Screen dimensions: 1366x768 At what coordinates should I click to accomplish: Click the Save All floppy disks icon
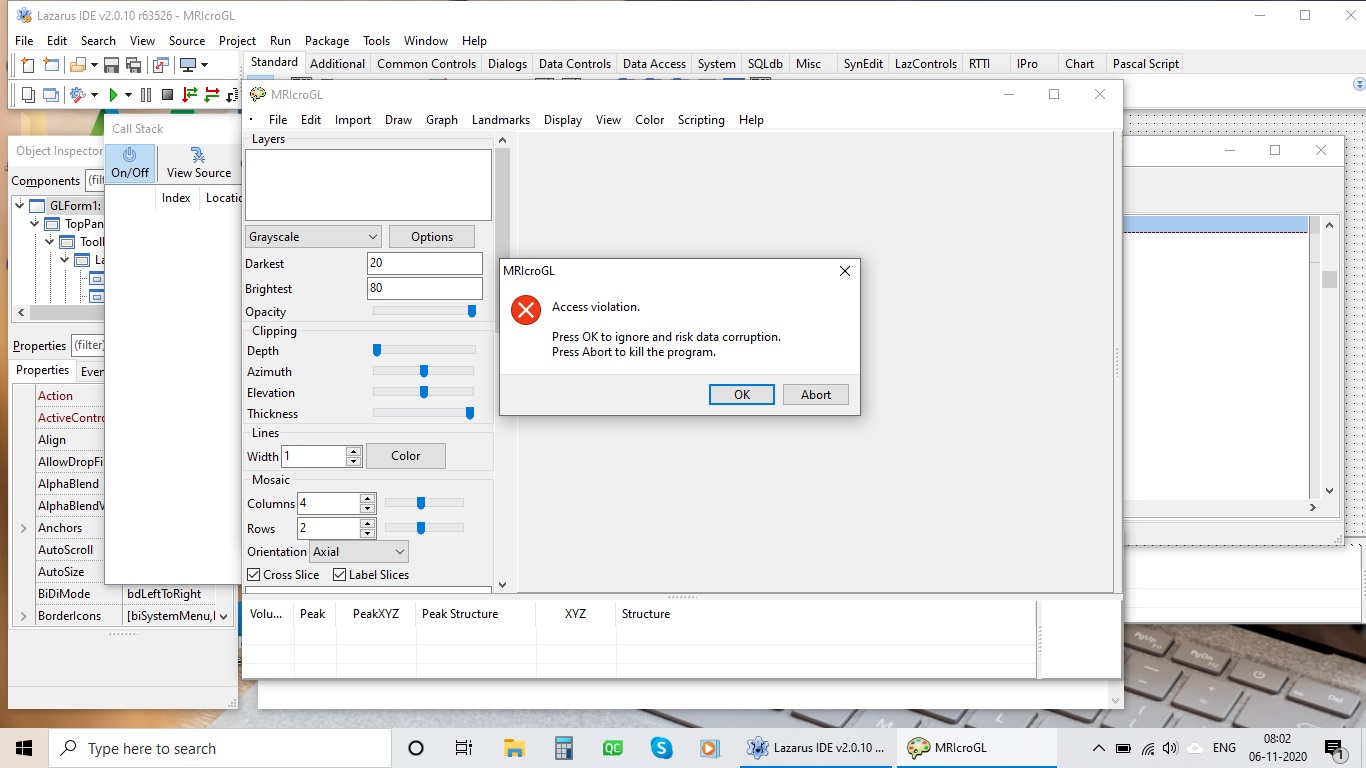[x=133, y=65]
